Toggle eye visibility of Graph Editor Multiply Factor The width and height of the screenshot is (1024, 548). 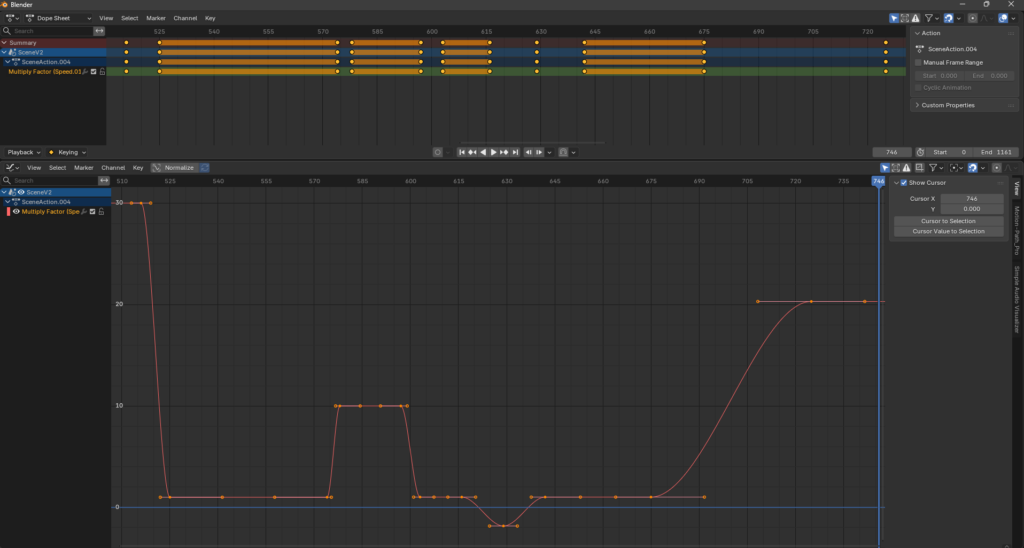[16, 212]
